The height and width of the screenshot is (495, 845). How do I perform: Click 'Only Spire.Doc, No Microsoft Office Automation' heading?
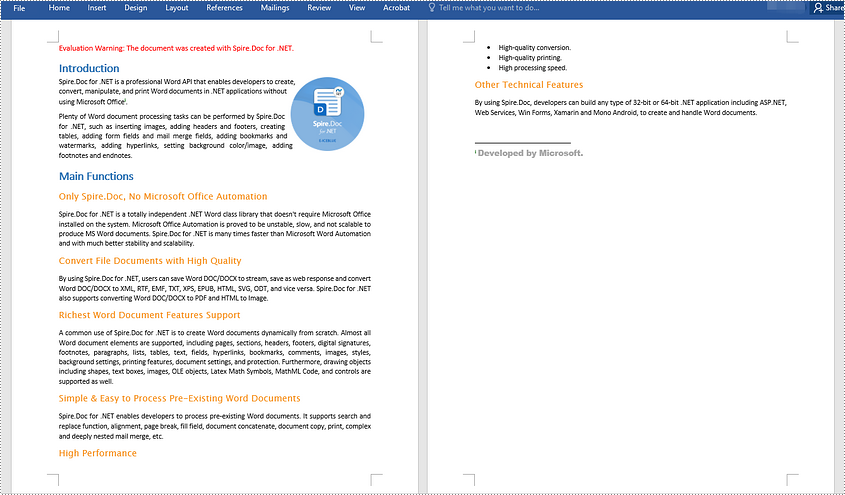163,197
